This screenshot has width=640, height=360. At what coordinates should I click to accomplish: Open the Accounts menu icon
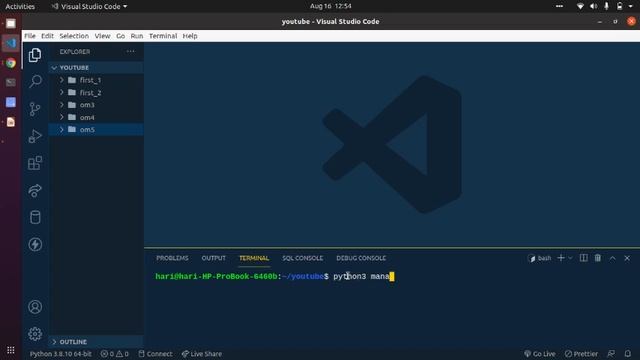(35, 307)
